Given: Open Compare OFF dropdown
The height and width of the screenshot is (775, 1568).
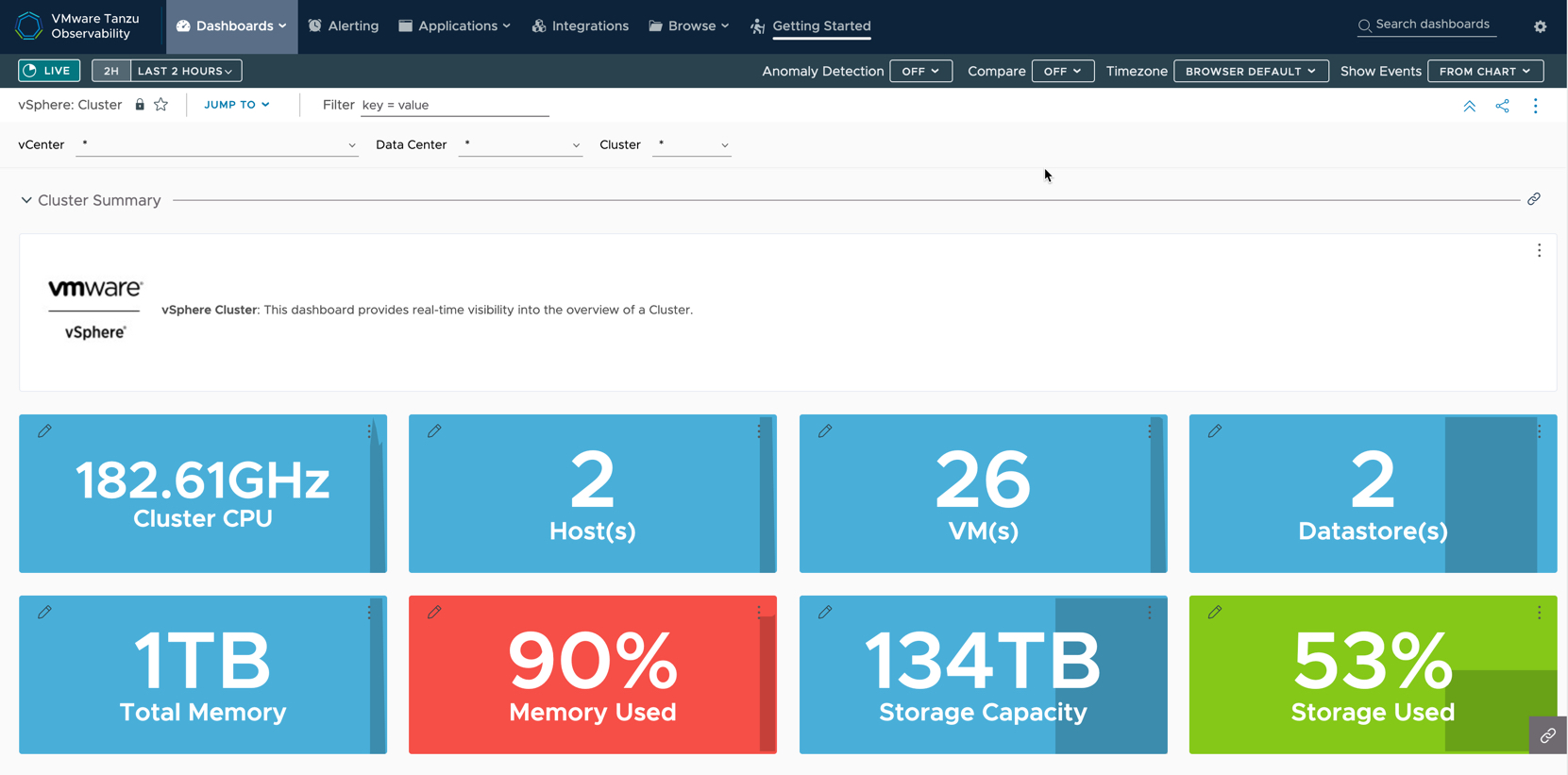Looking at the screenshot, I should pos(1063,71).
